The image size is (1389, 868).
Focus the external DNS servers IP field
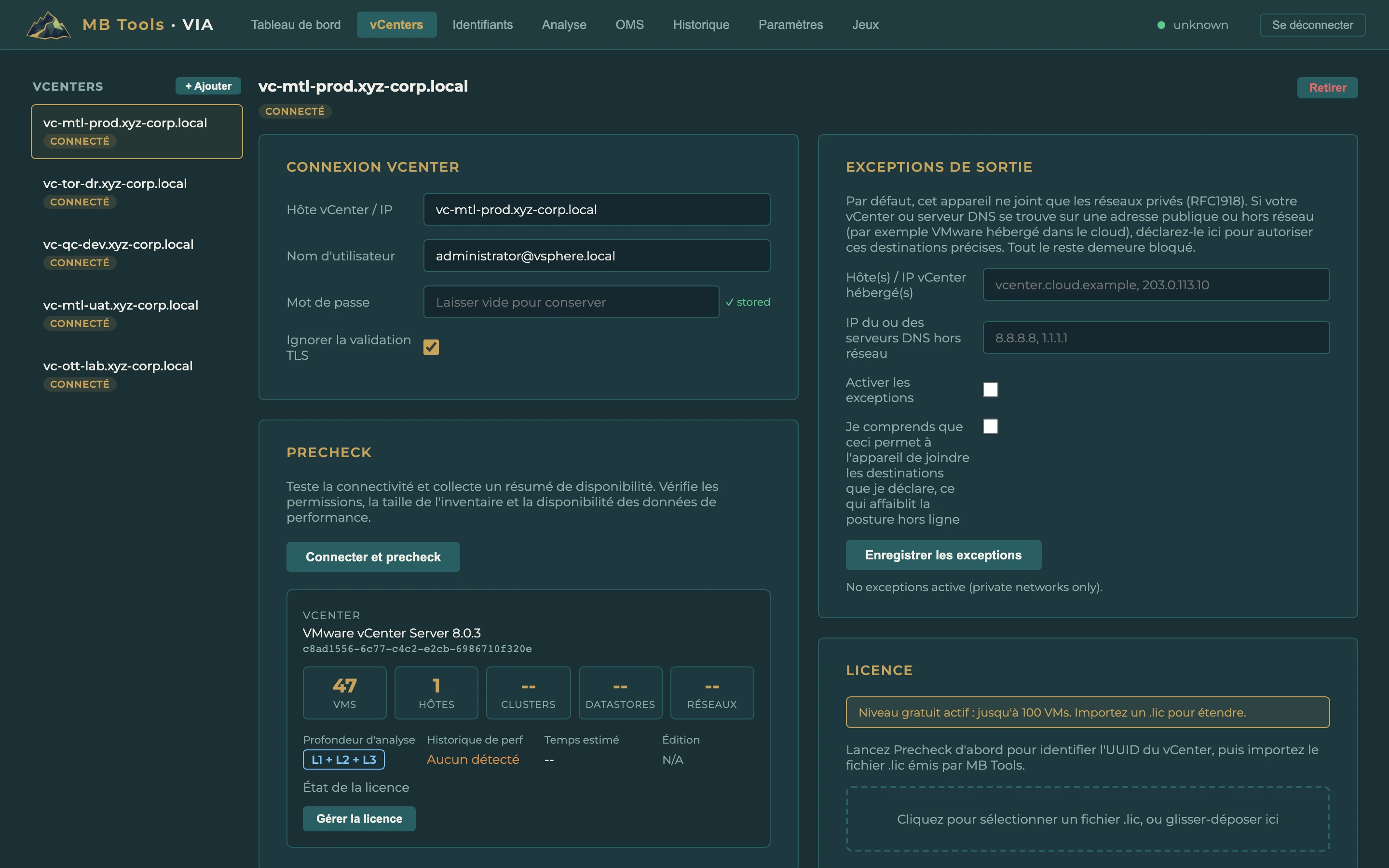(x=1156, y=338)
